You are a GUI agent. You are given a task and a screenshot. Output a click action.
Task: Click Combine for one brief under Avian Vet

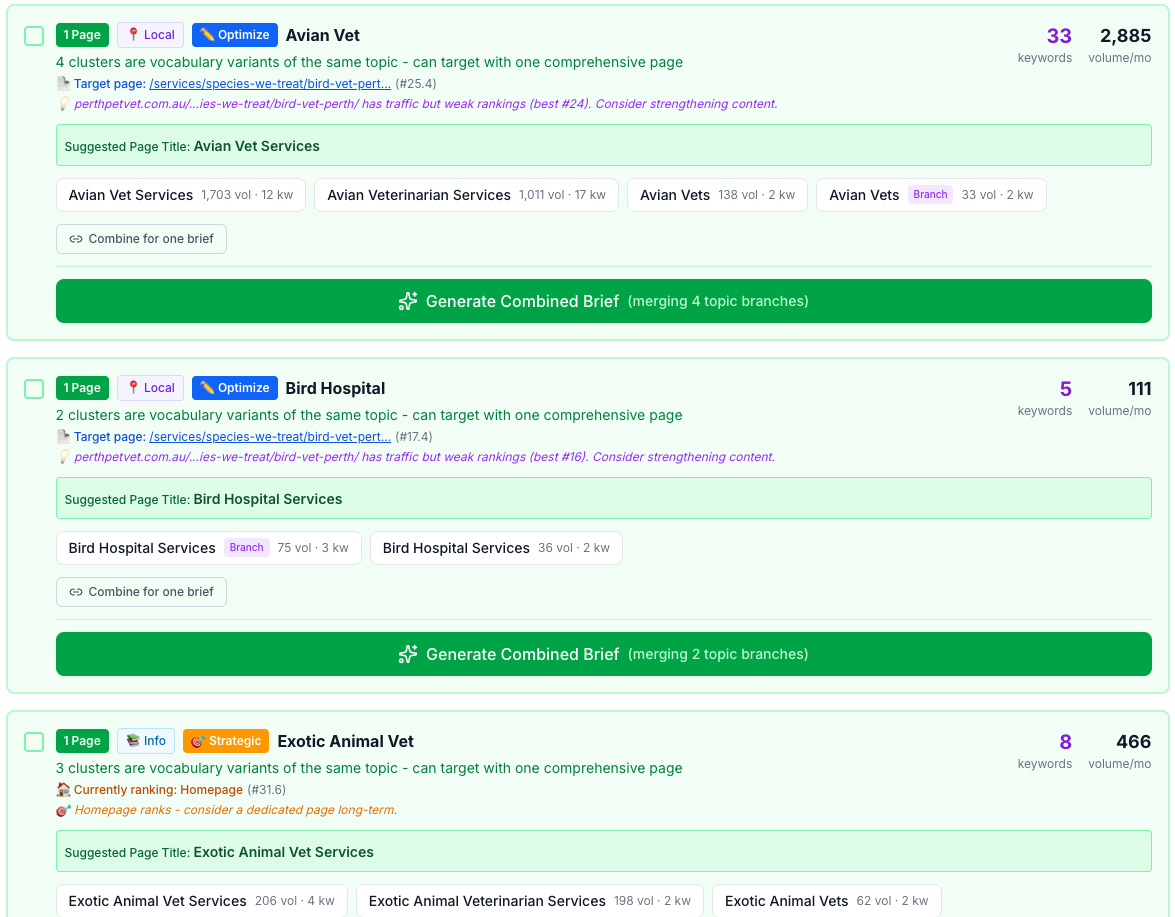pyautogui.click(x=141, y=239)
